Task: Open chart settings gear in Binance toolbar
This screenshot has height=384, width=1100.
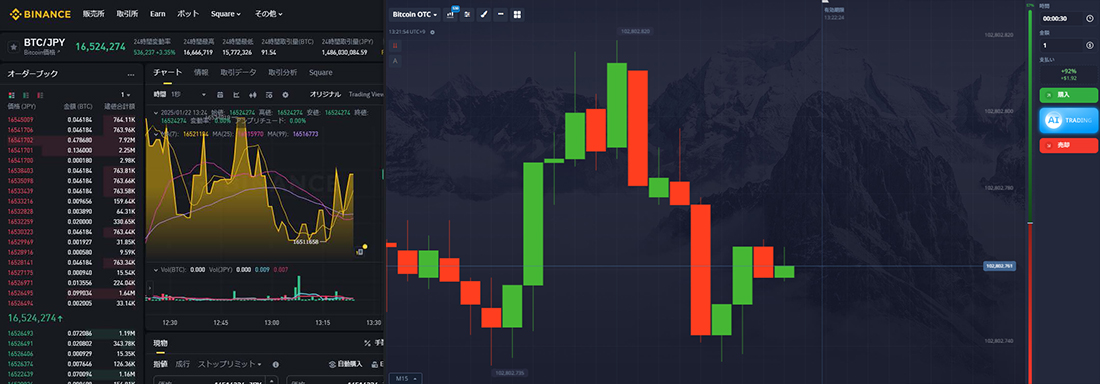Action: point(285,94)
